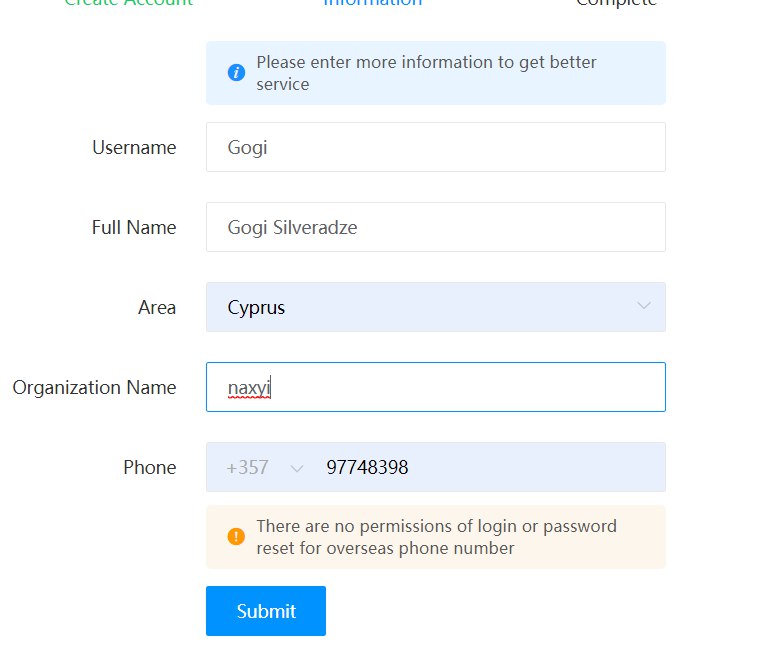Click the Full Name label
Viewport: 759px width, 656px height.
134,228
